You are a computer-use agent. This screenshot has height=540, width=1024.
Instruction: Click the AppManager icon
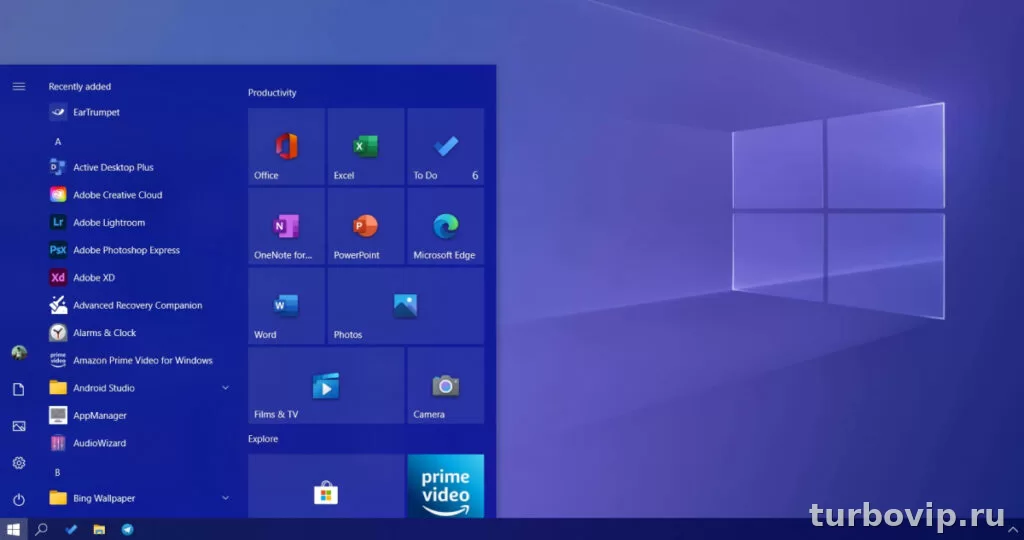[58, 415]
